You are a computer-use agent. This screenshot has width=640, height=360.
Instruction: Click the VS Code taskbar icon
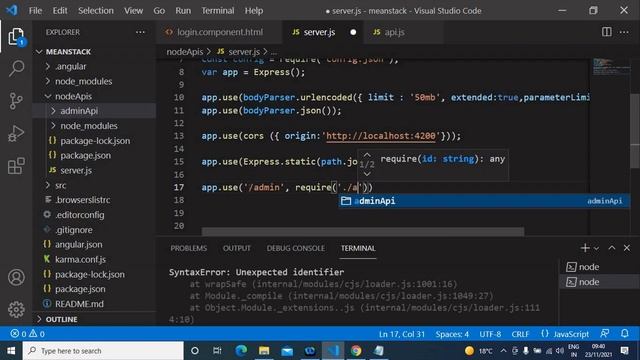pyautogui.click(x=333, y=351)
